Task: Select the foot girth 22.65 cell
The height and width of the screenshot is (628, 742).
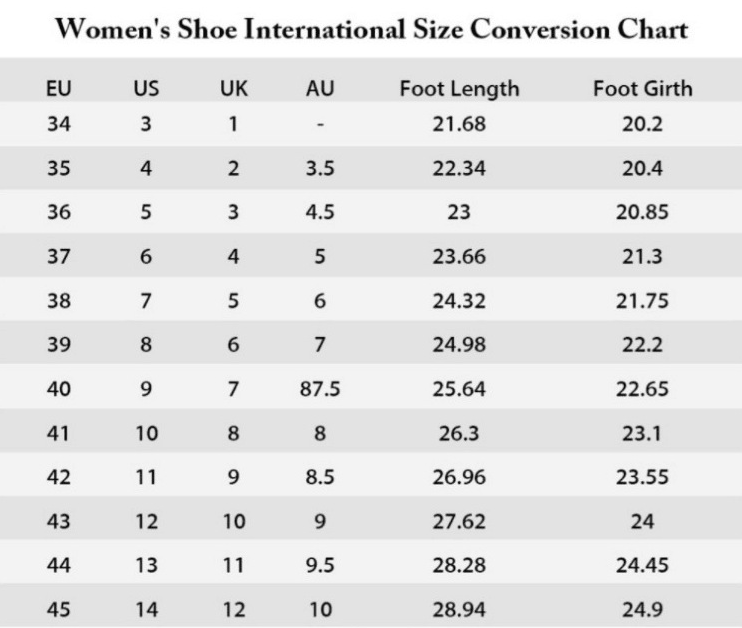Action: coord(642,389)
